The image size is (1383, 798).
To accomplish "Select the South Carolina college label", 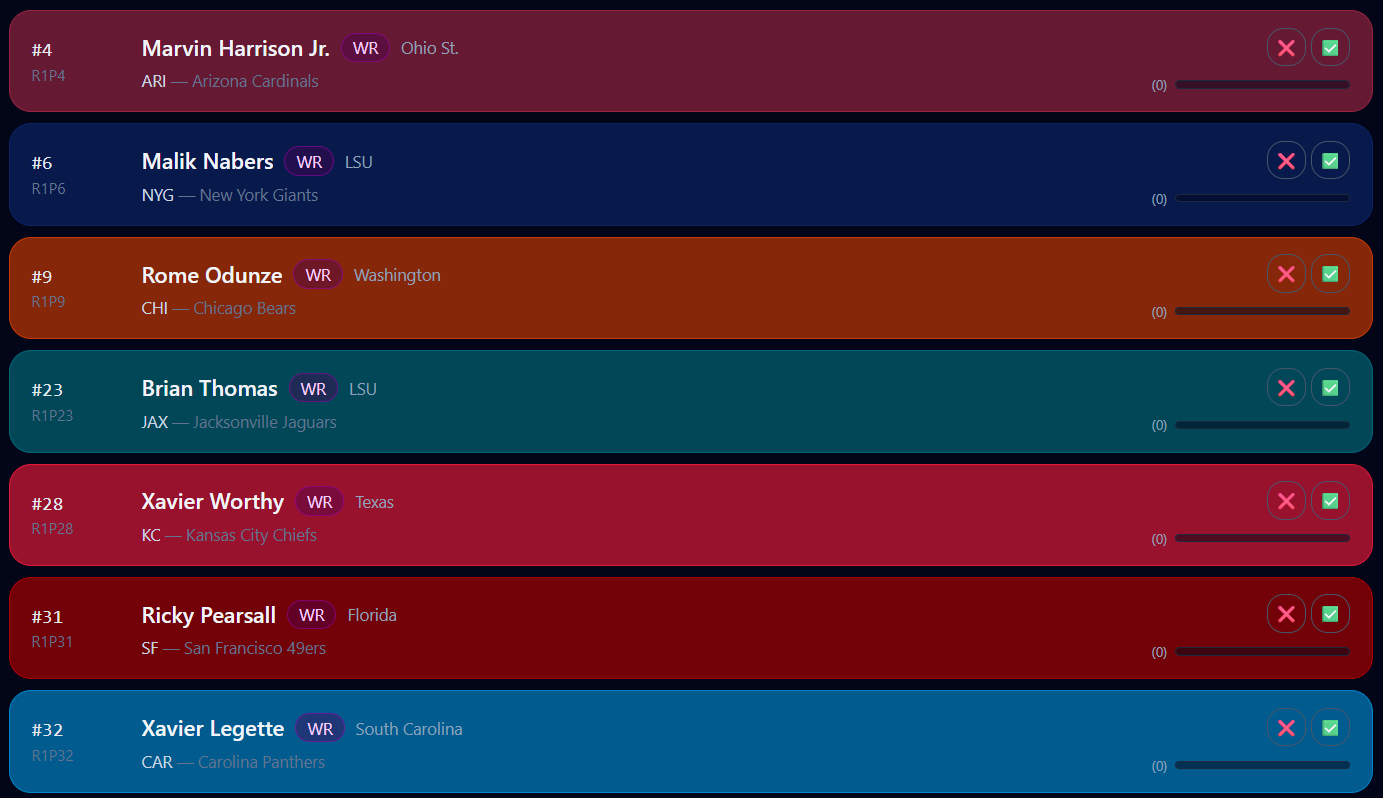I will click(x=409, y=729).
